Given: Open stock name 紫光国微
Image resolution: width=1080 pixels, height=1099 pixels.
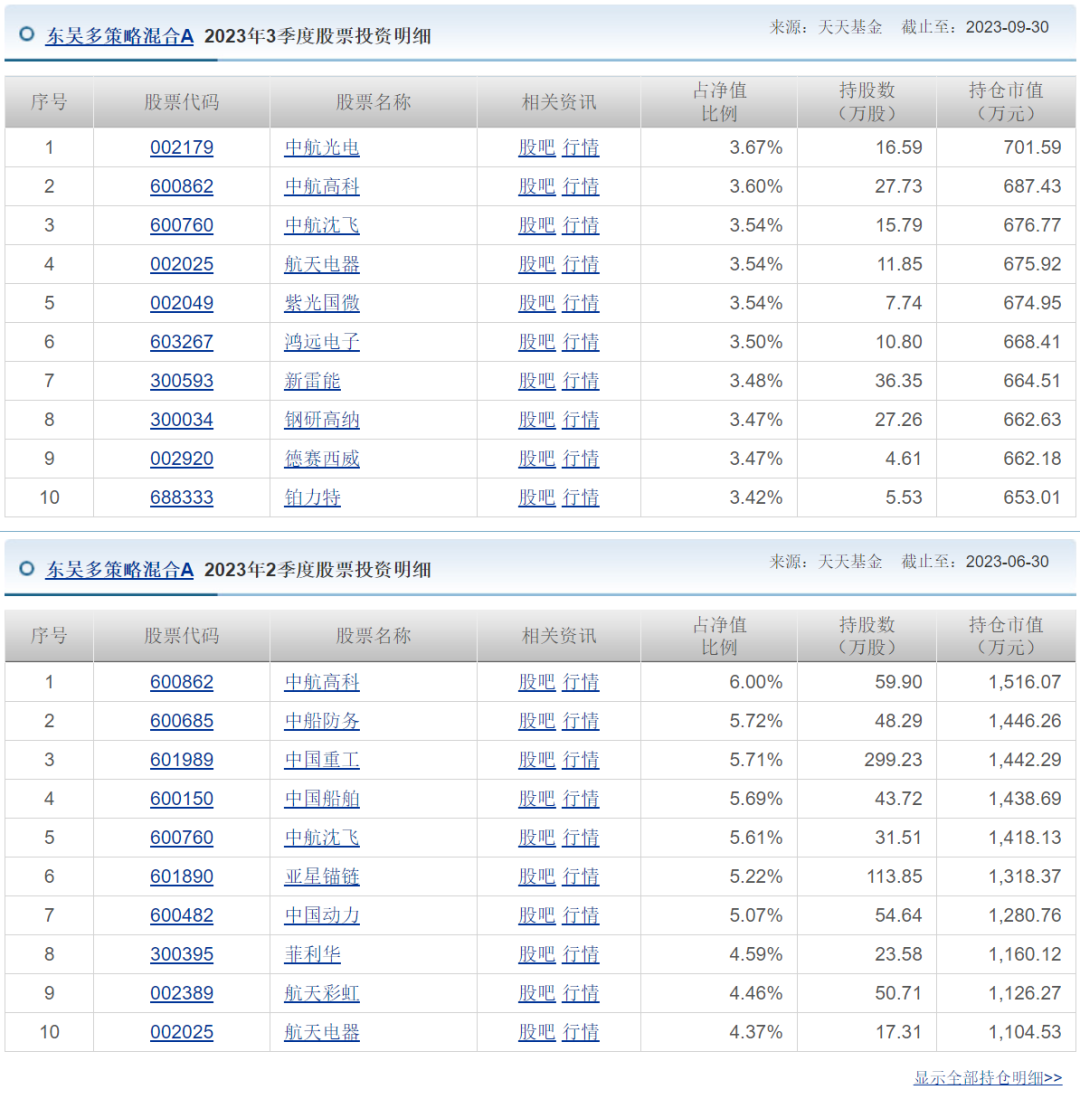Looking at the screenshot, I should [322, 303].
